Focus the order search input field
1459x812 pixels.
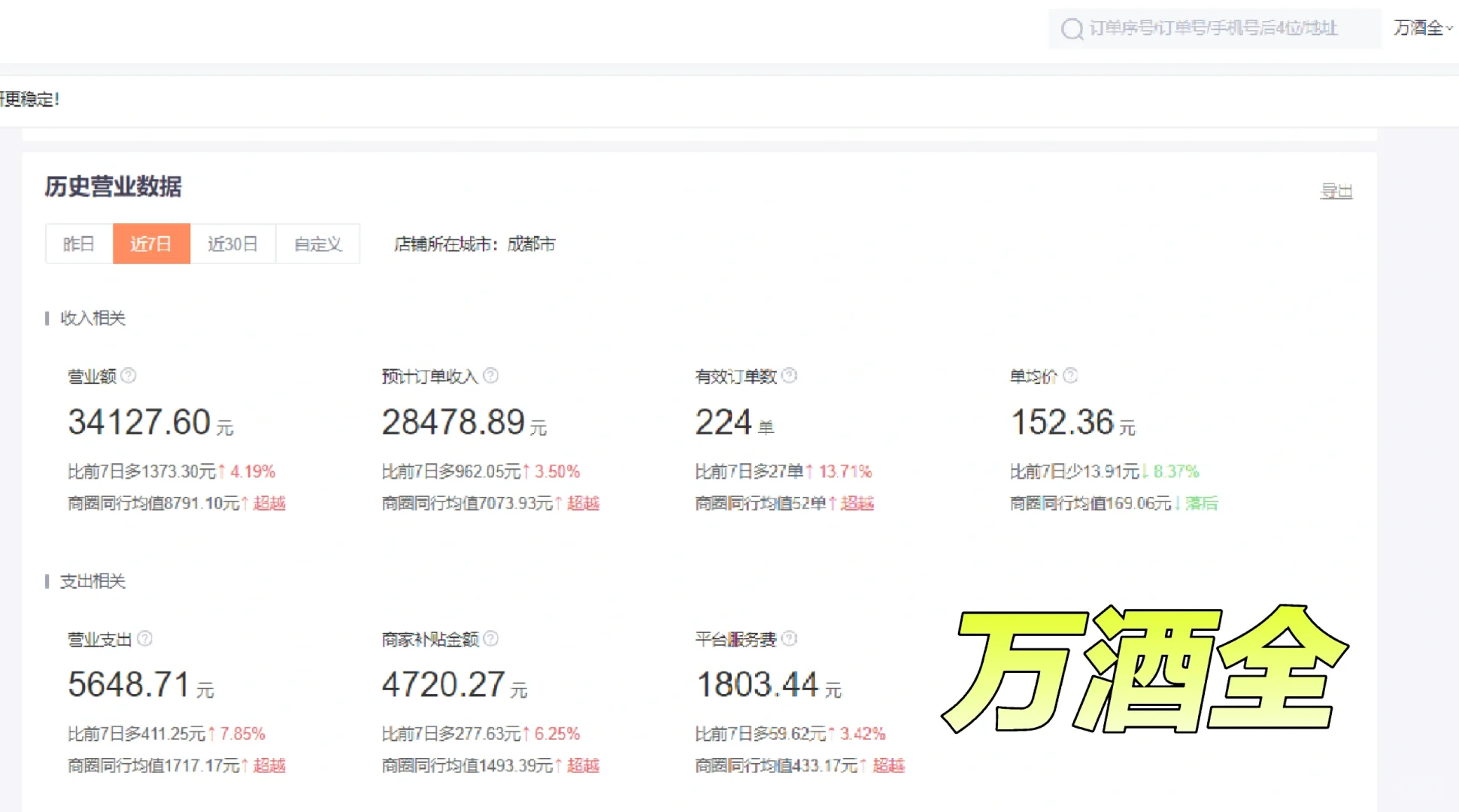tap(1215, 29)
